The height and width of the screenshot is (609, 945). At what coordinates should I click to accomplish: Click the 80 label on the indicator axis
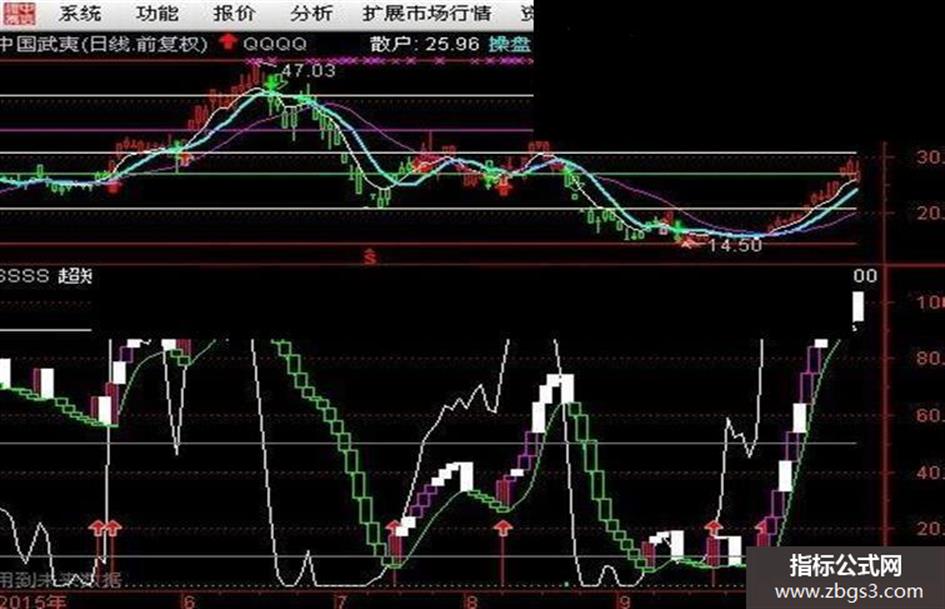[930, 358]
